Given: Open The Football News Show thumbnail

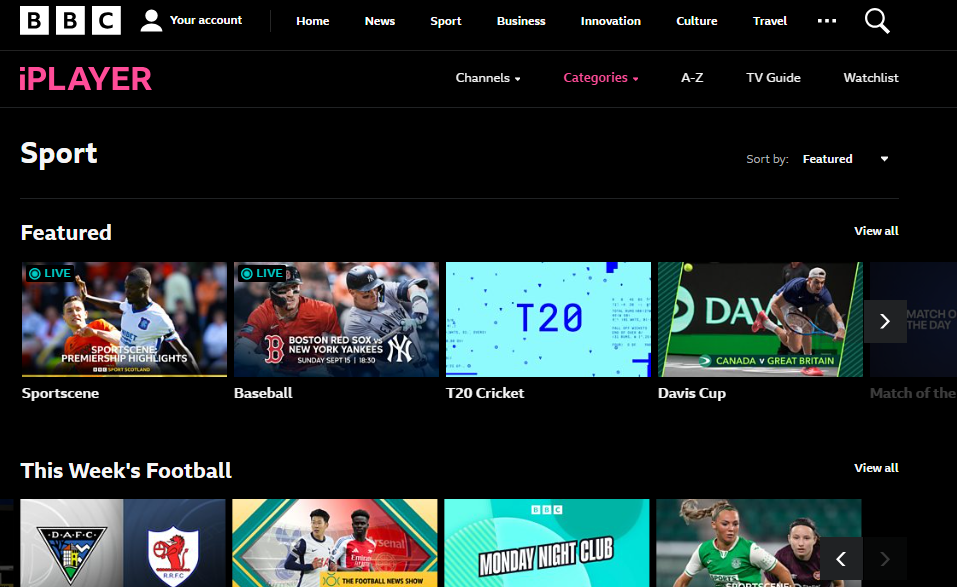Looking at the screenshot, I should tap(334, 543).
